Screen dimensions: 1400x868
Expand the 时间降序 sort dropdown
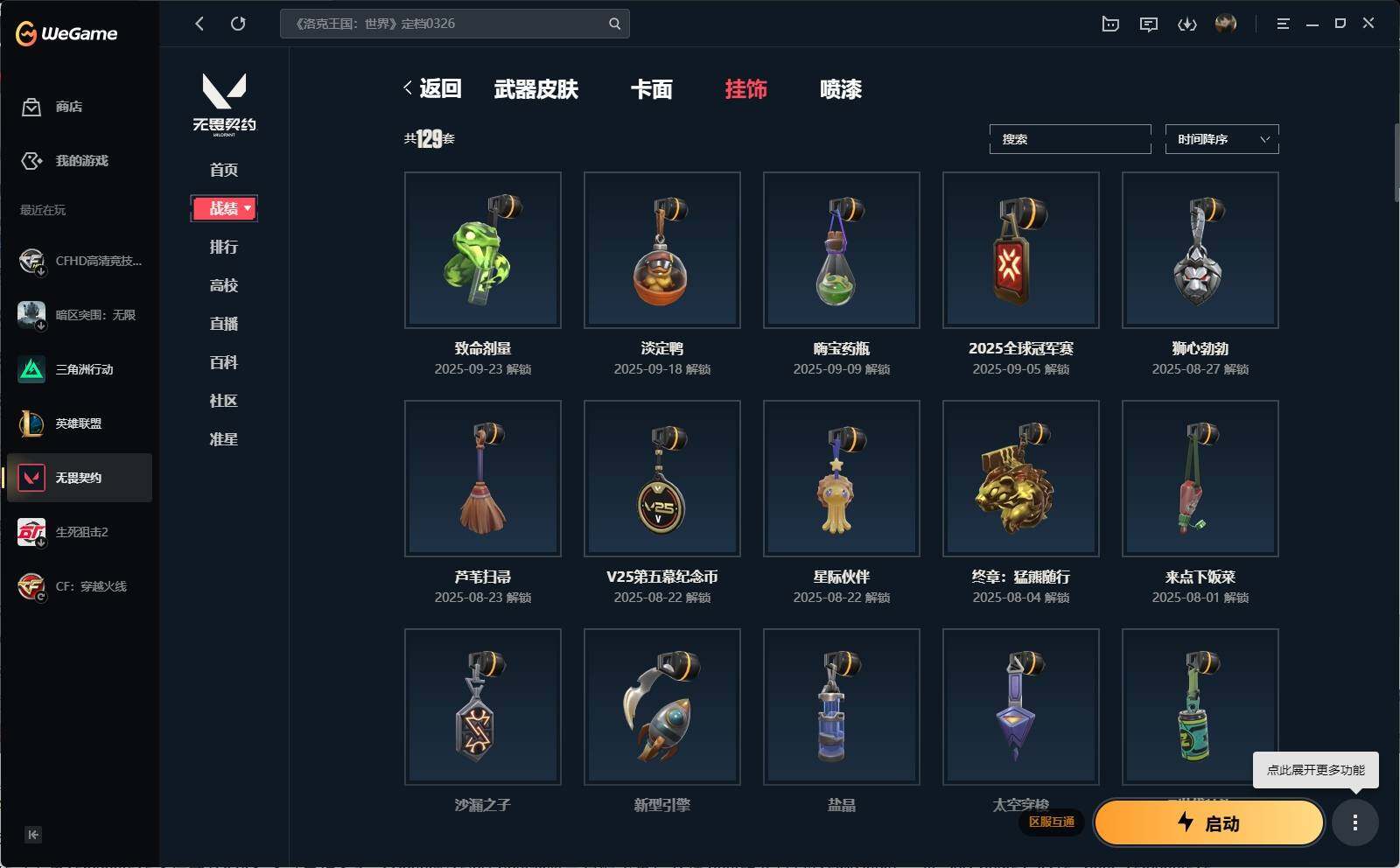pos(1221,139)
